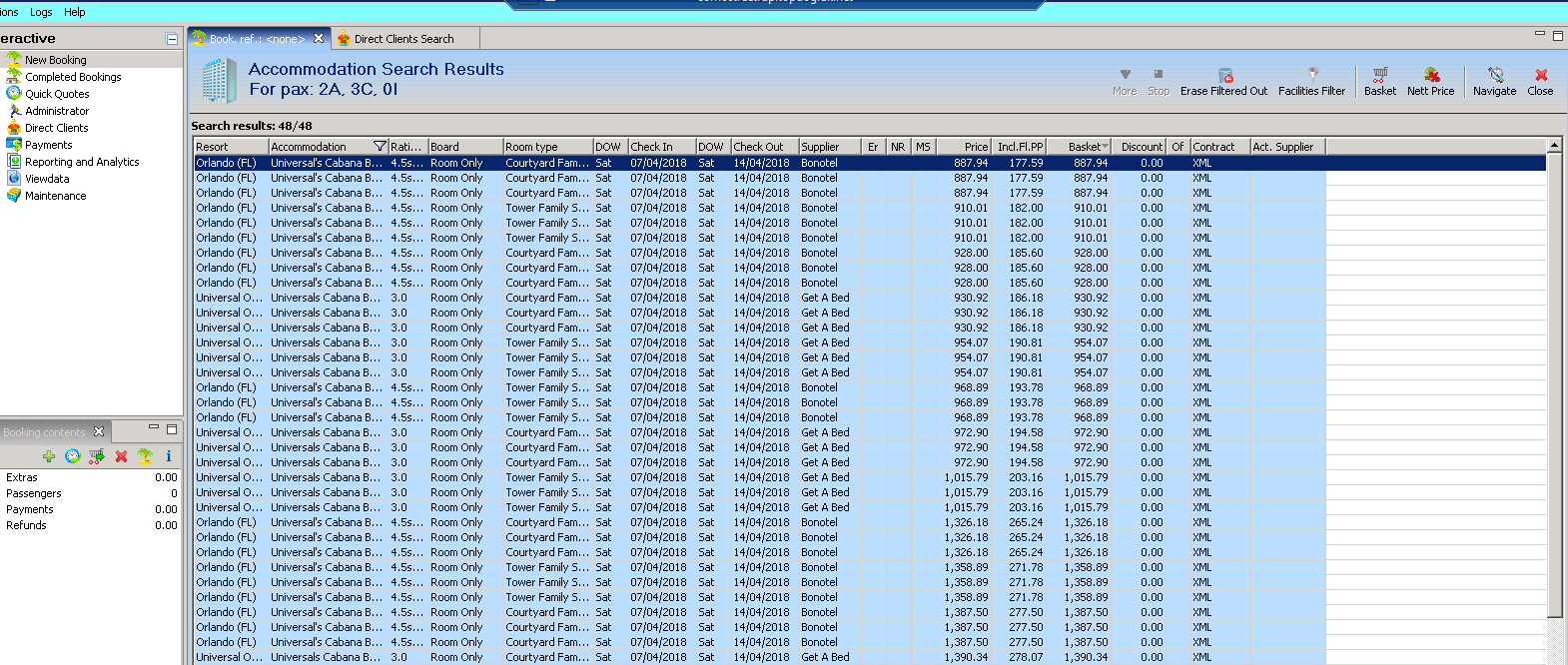Click the Payments row in Booking contents

(x=91, y=509)
